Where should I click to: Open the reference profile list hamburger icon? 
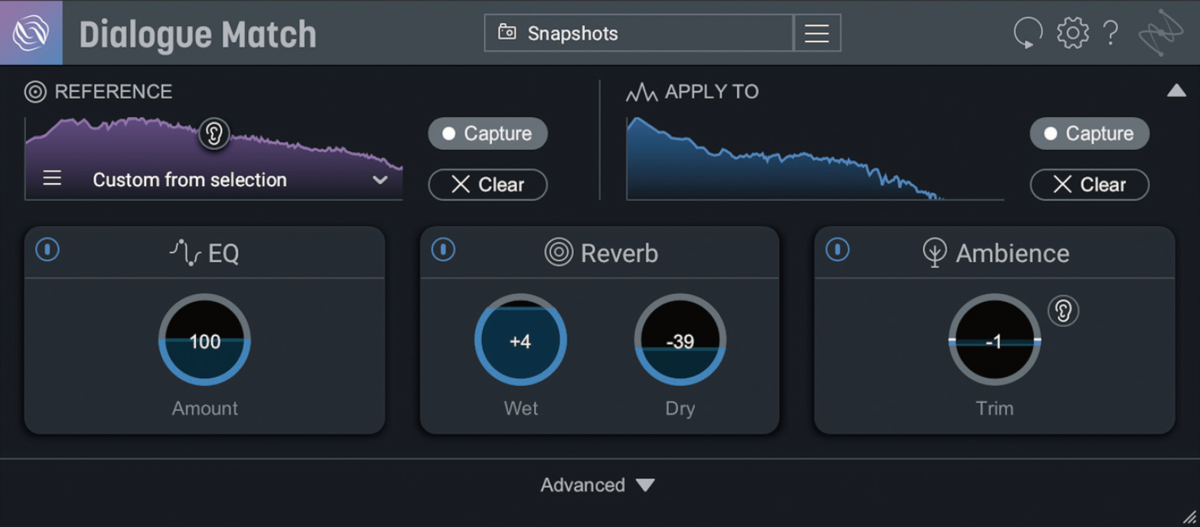[x=52, y=179]
